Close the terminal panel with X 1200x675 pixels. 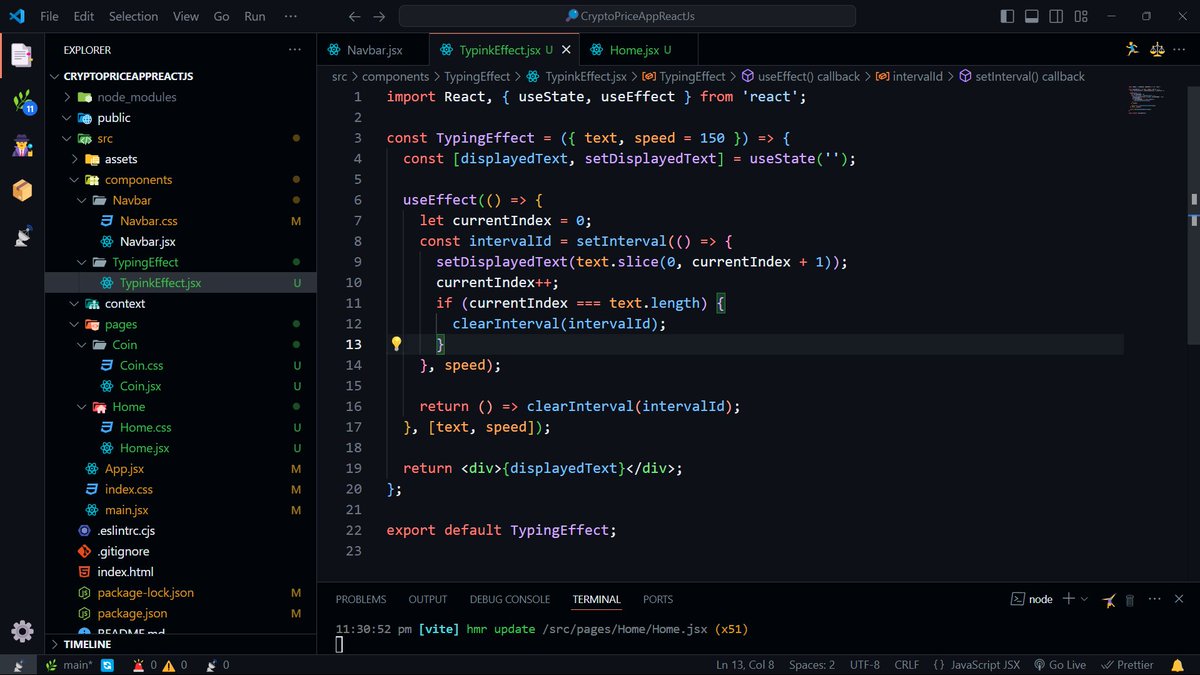coord(1180,599)
